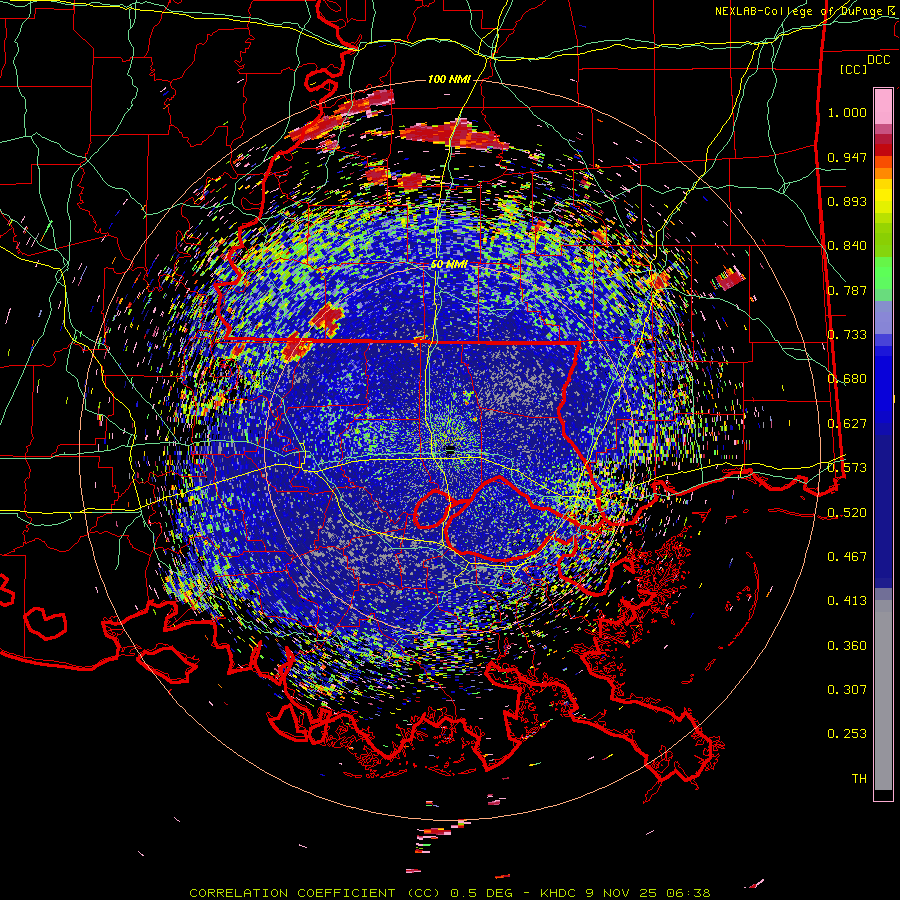Click the pink segment of the color bar
This screenshot has height=900, width=900.
[883, 107]
